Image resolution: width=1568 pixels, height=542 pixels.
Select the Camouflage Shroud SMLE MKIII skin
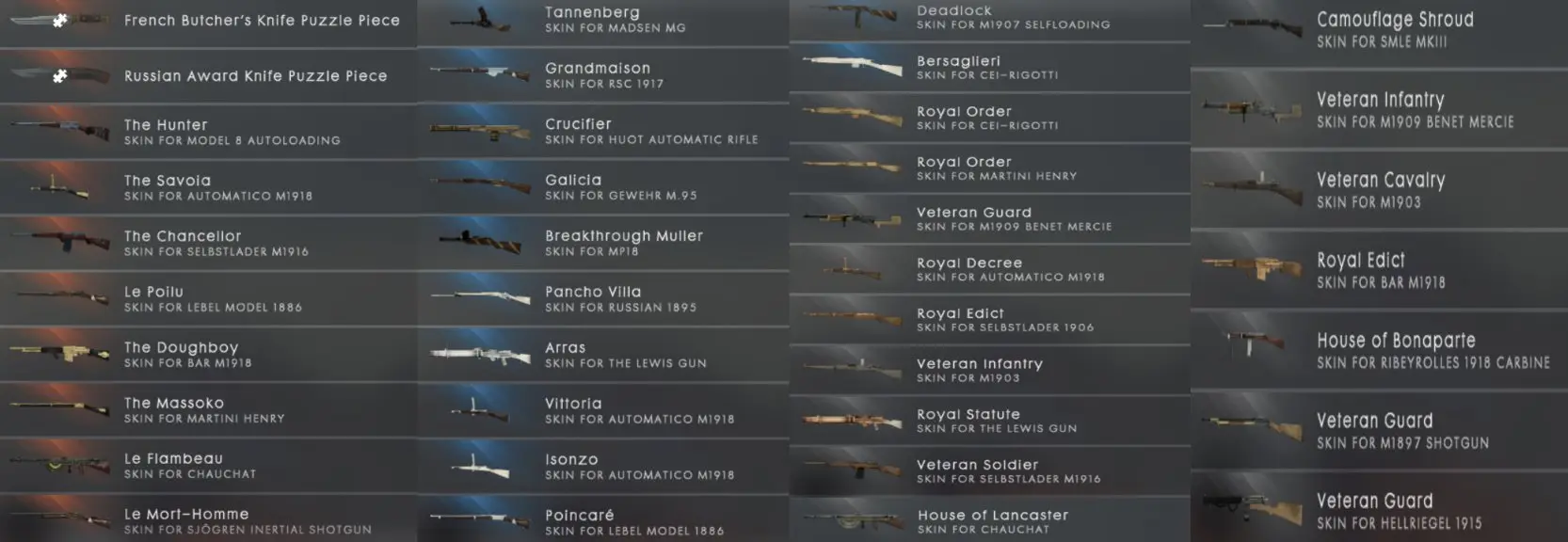pyautogui.click(x=1379, y=31)
